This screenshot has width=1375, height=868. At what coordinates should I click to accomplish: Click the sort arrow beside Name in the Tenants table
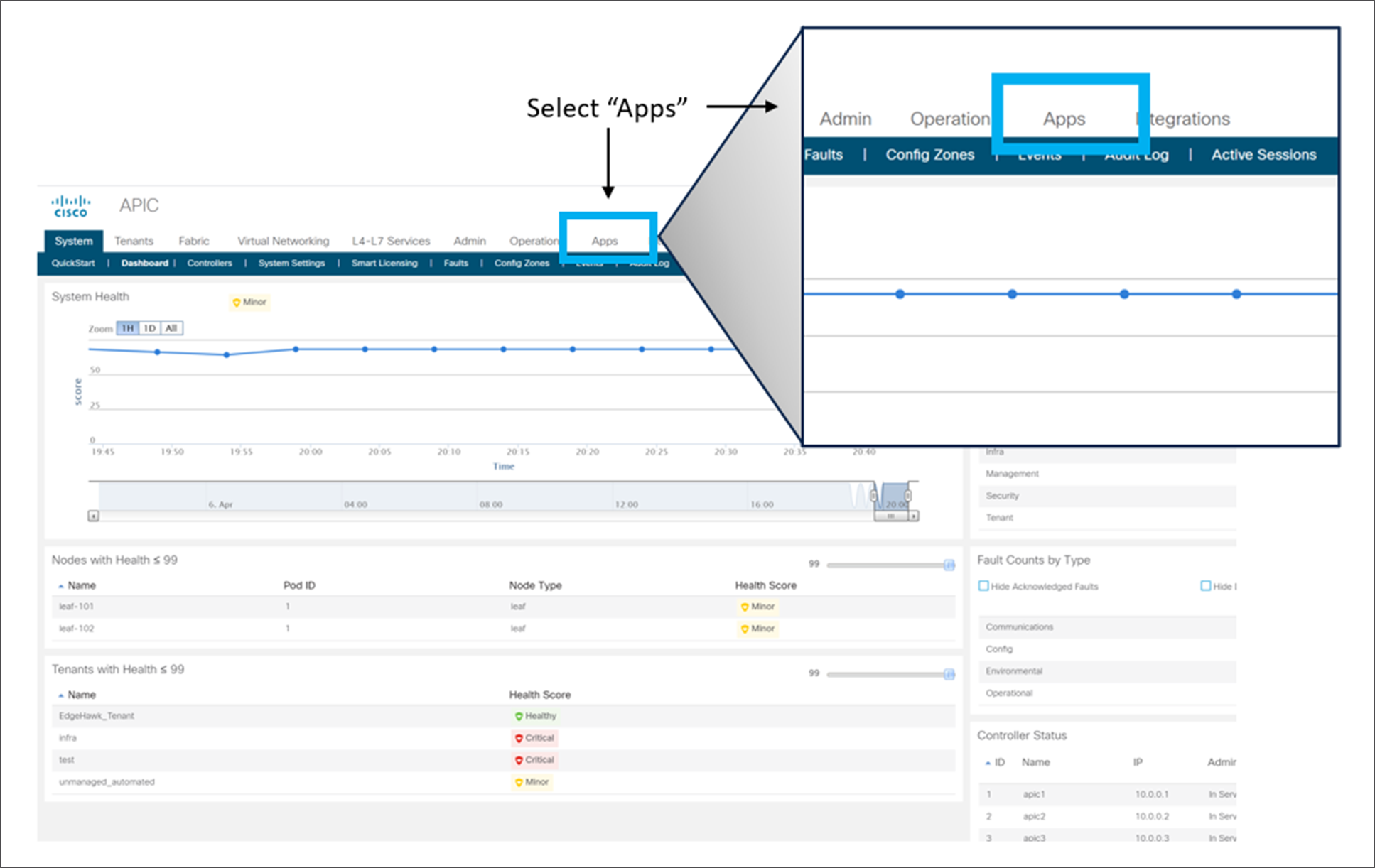pos(61,696)
